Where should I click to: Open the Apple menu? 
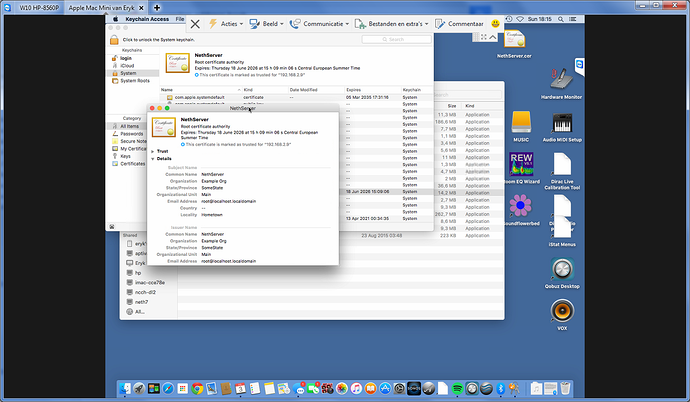[x=115, y=19]
